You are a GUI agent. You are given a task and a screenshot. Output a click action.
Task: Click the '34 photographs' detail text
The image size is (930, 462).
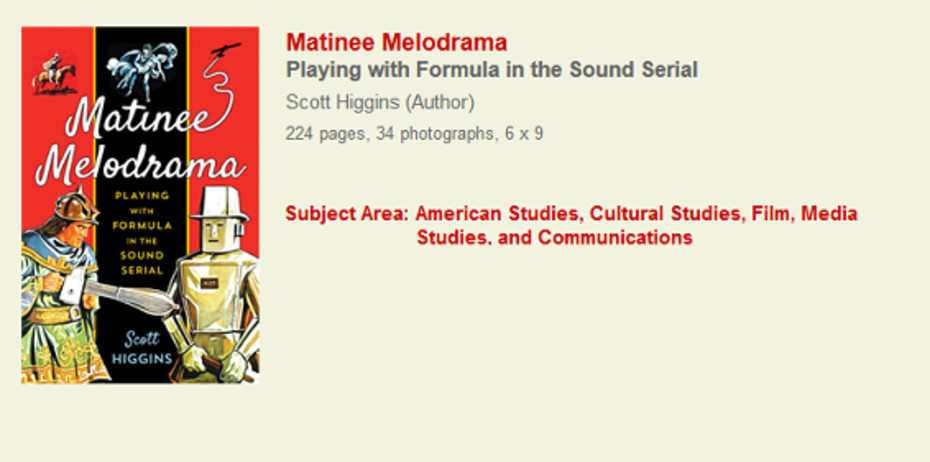pyautogui.click(x=434, y=133)
